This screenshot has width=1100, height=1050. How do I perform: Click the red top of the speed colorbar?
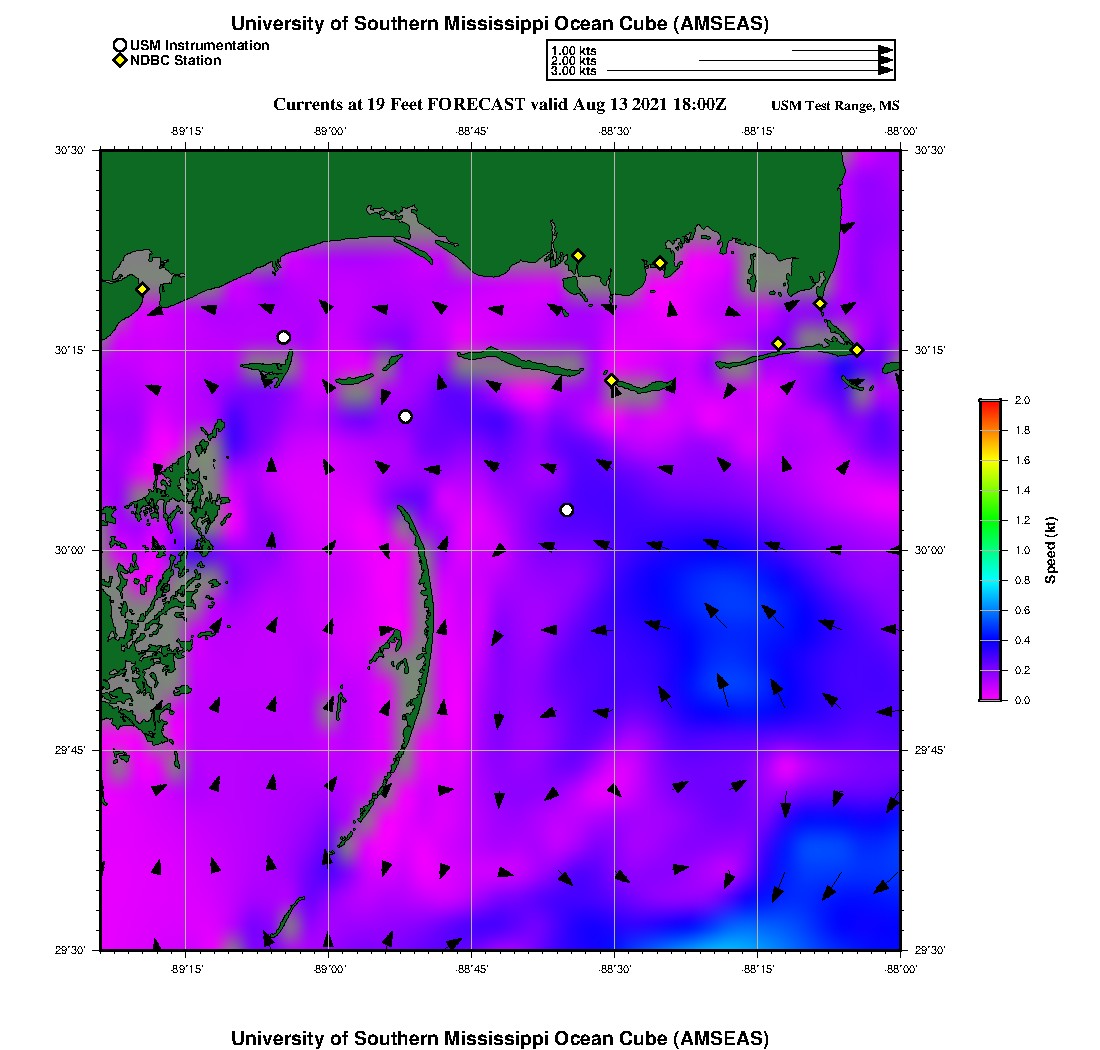990,404
